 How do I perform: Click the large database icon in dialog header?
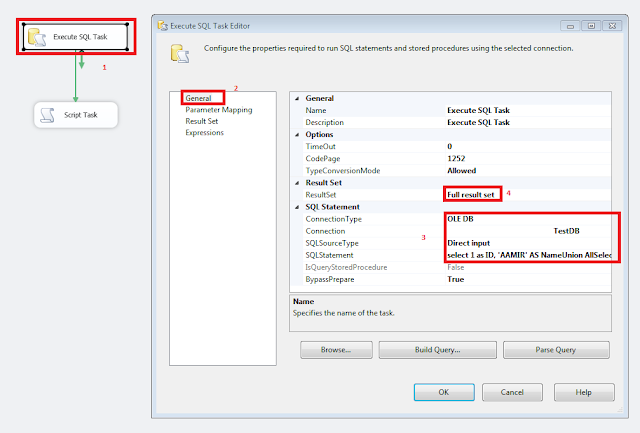pos(180,53)
